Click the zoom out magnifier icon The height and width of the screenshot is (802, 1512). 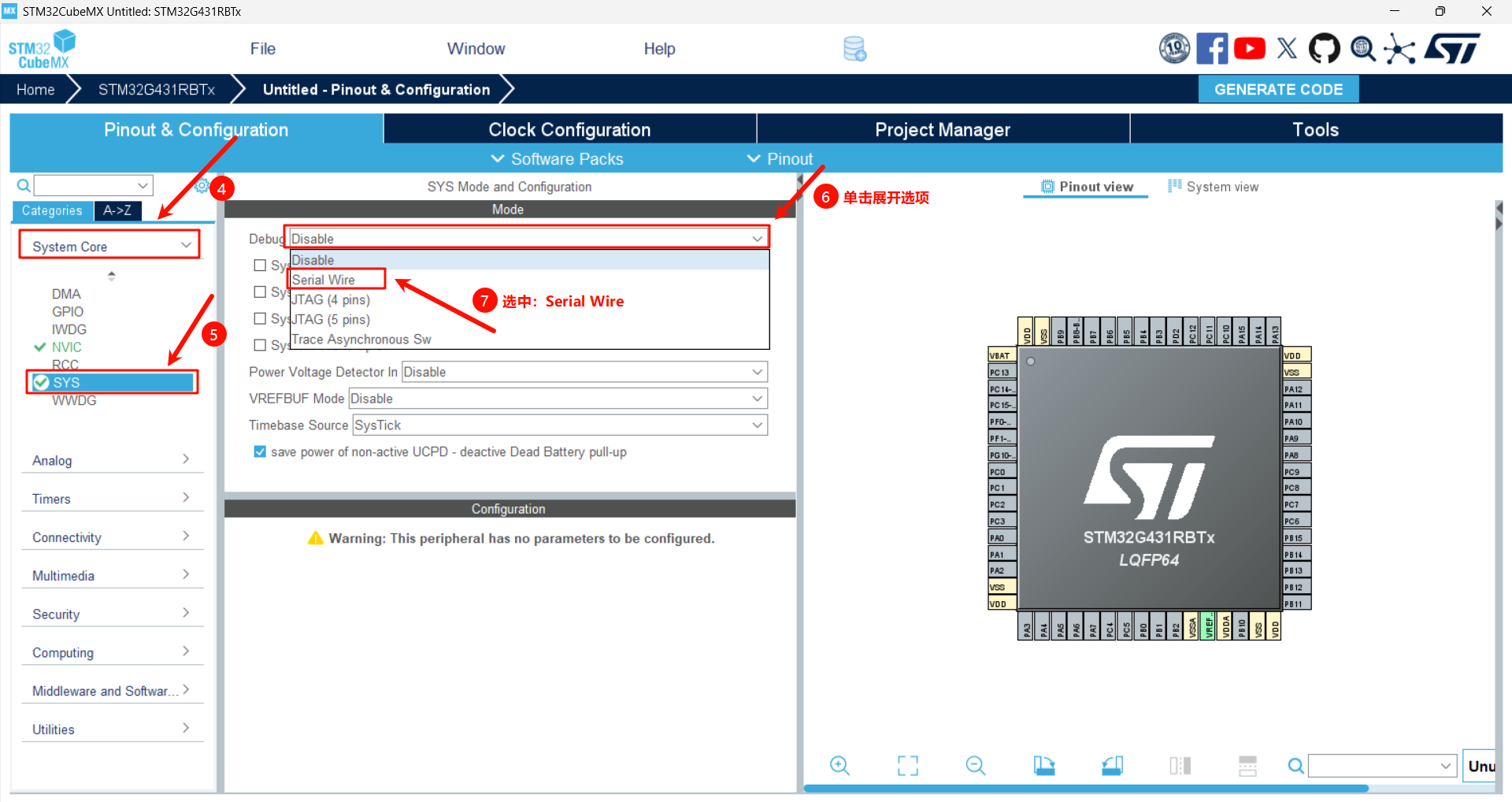(x=975, y=766)
